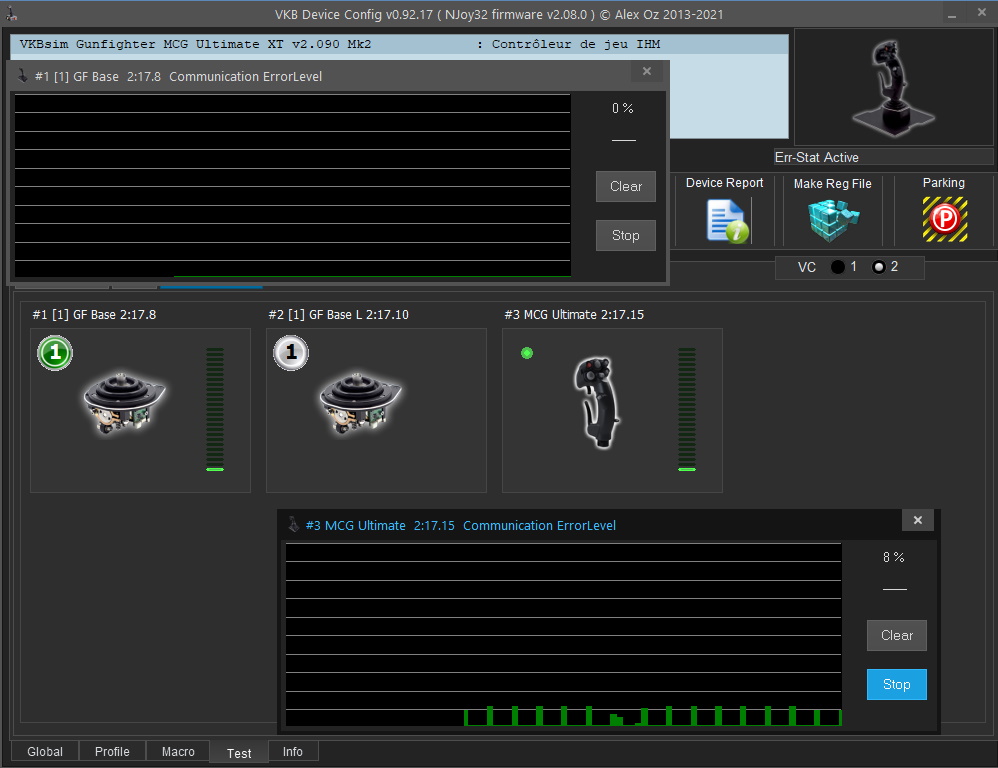998x768 pixels.
Task: Minimize the VKB Device Config window
Action: [x=952, y=15]
